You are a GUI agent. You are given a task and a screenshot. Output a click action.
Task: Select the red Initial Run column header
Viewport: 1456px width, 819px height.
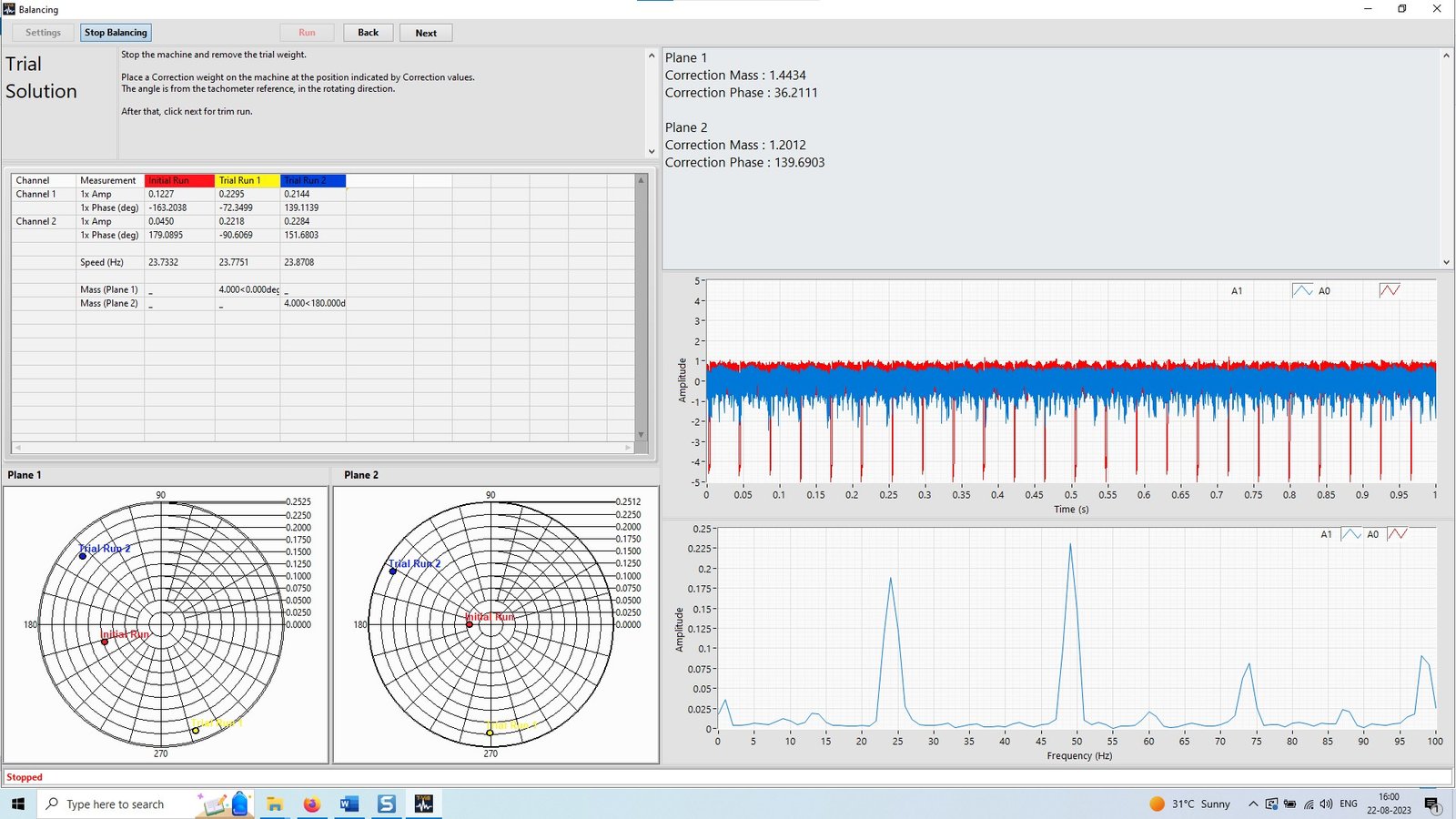179,180
